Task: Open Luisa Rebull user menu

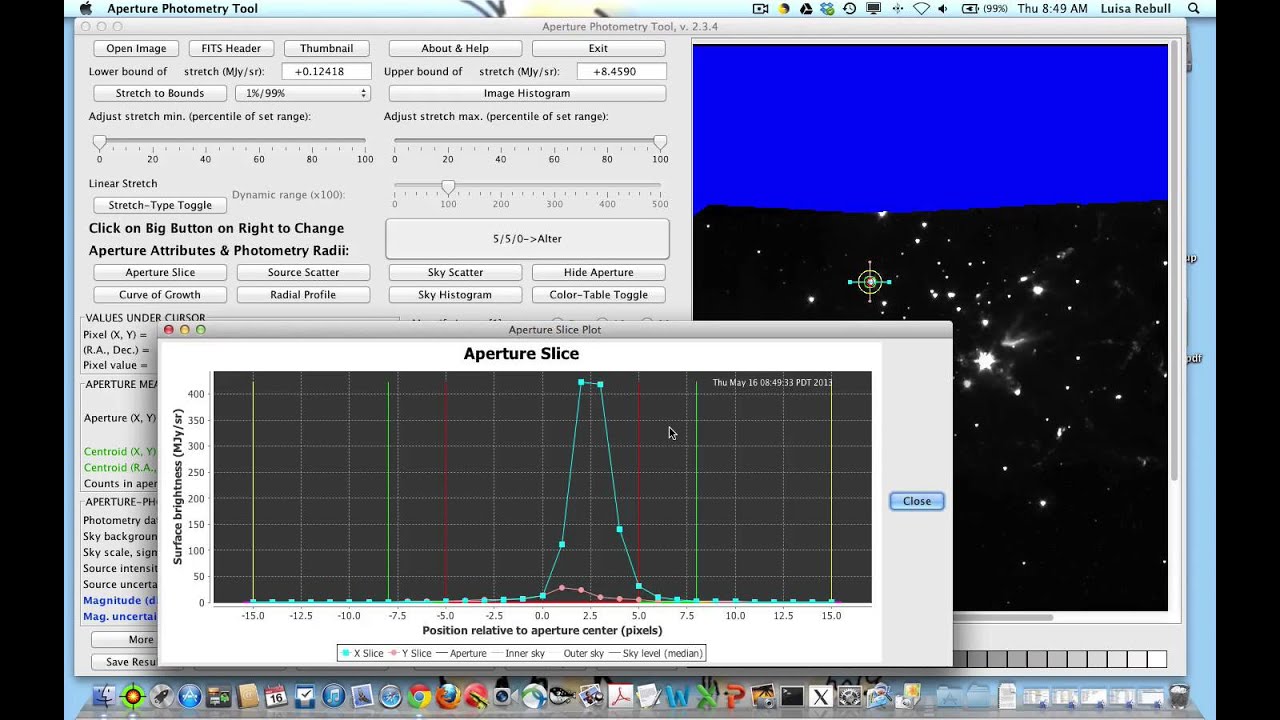Action: click(1136, 8)
